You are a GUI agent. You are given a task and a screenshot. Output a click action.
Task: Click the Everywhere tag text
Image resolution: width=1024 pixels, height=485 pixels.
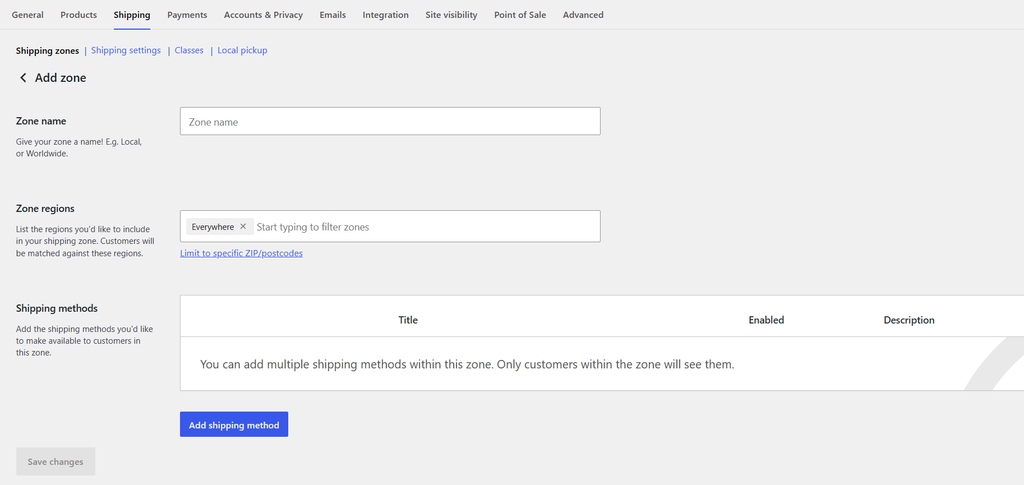212,227
